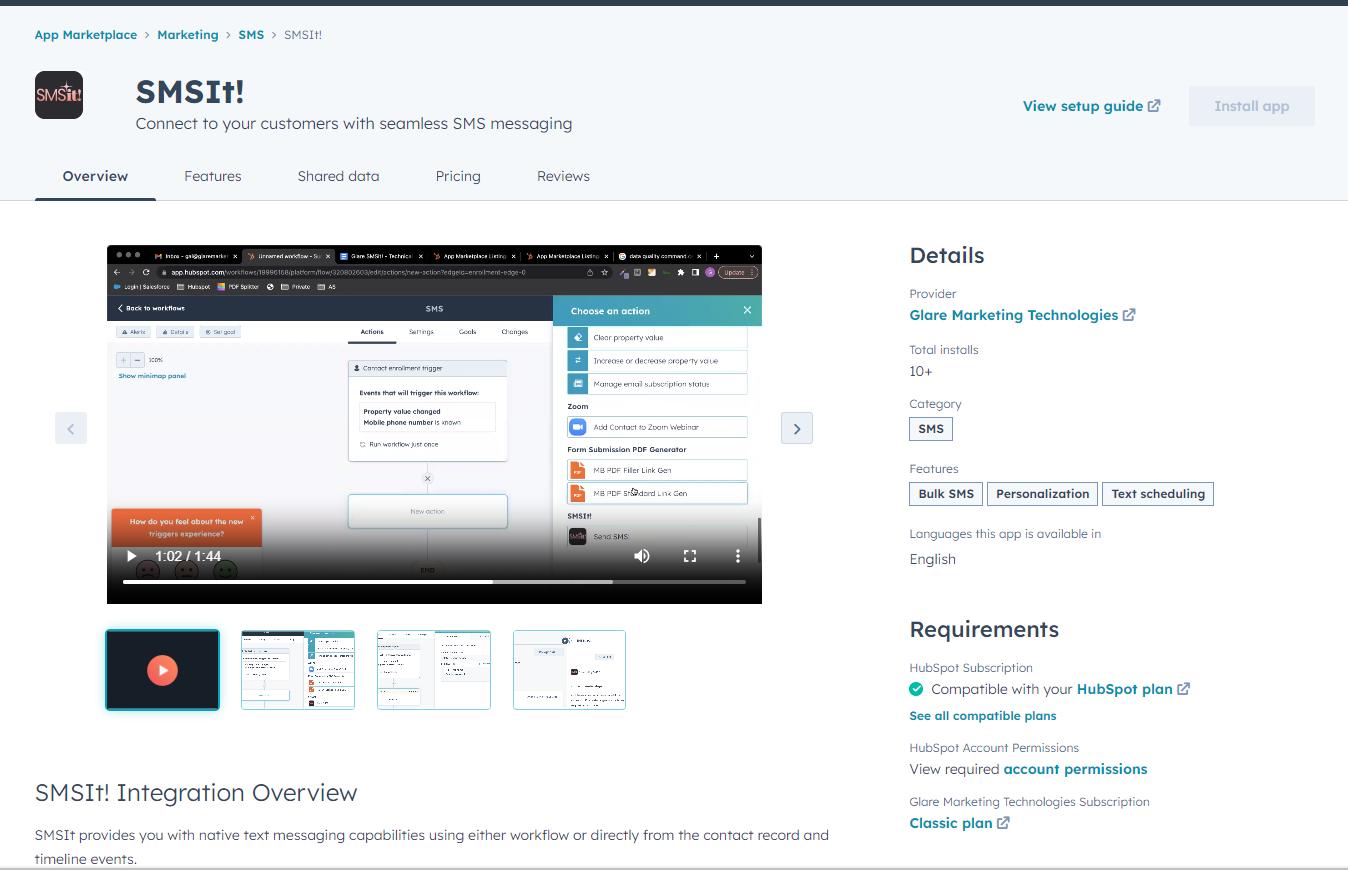View the Classic plan subscription details

(x=951, y=822)
